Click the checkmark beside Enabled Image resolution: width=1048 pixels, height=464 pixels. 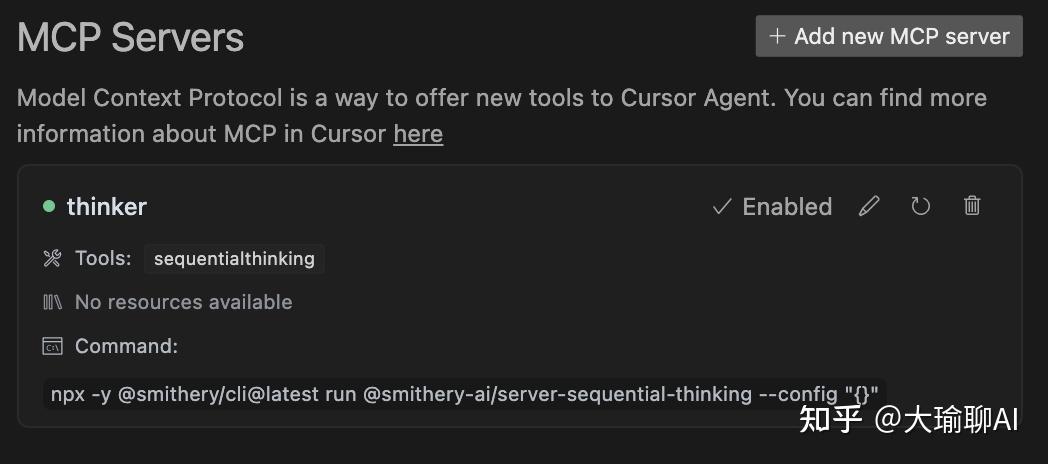tap(721, 206)
